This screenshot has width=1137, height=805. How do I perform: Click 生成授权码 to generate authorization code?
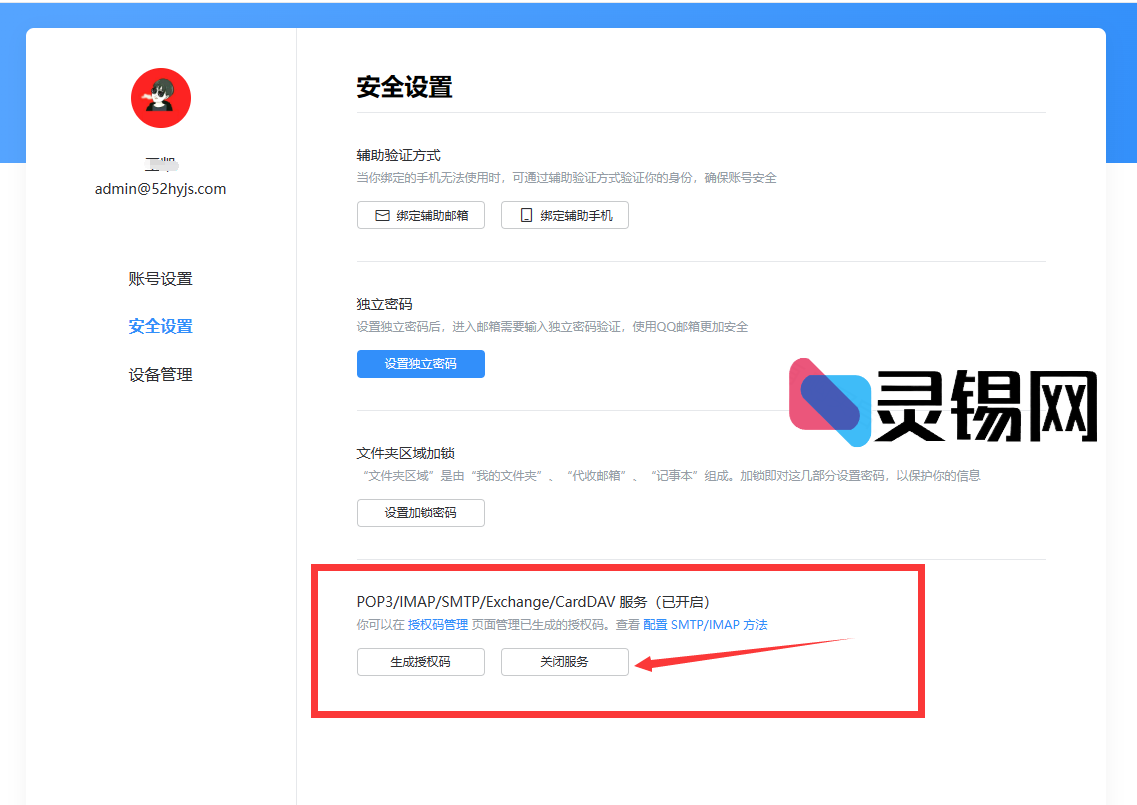pyautogui.click(x=420, y=661)
